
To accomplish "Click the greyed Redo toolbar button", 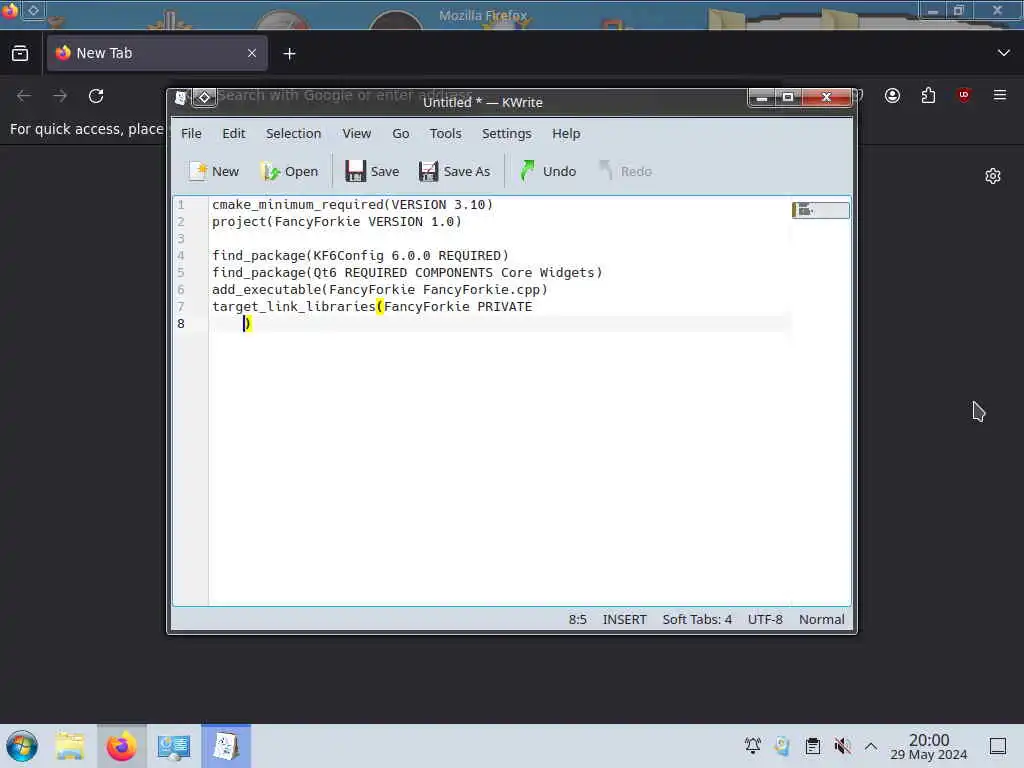I will click(626, 171).
